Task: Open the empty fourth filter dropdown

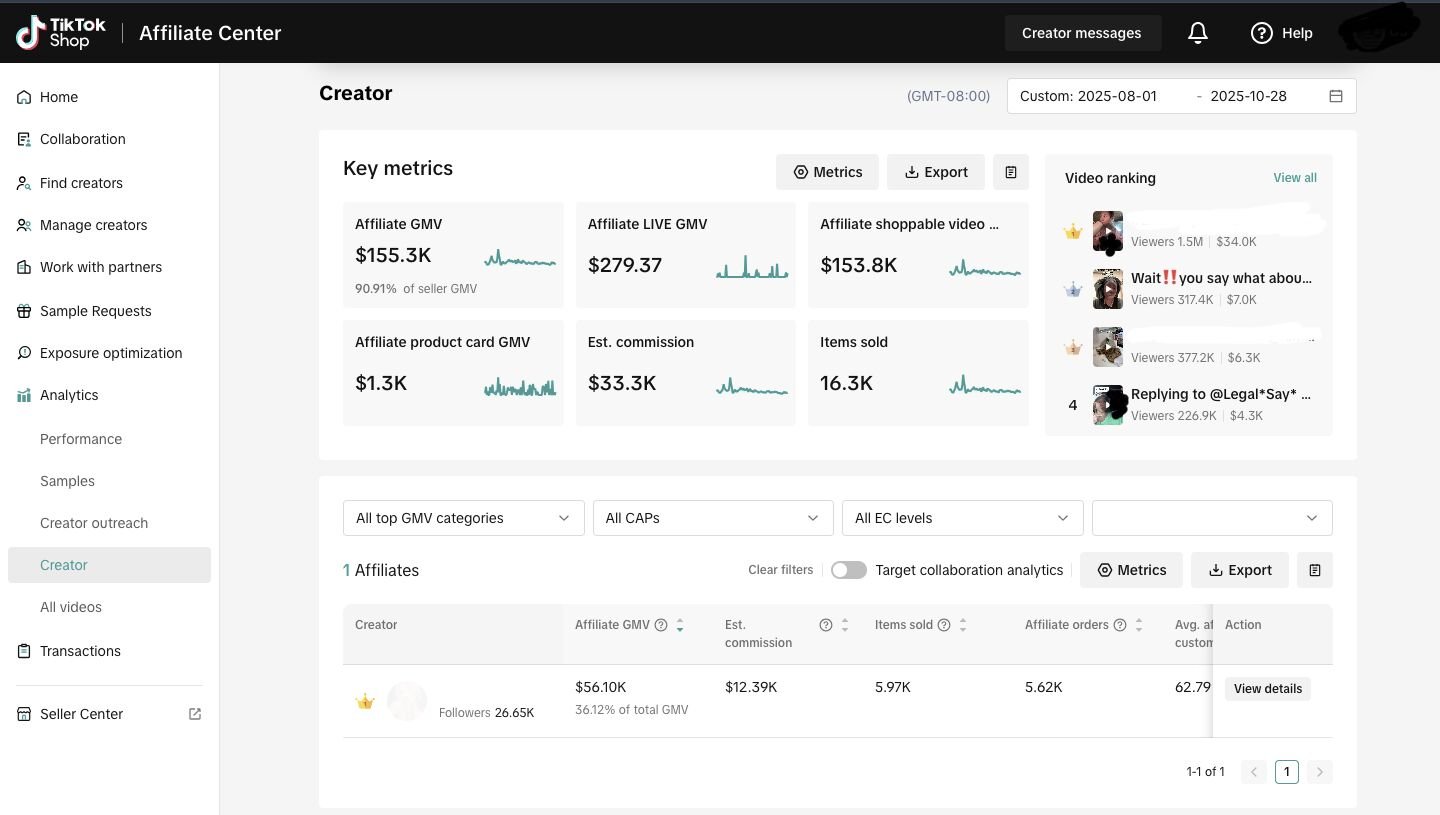Action: [x=1211, y=518]
